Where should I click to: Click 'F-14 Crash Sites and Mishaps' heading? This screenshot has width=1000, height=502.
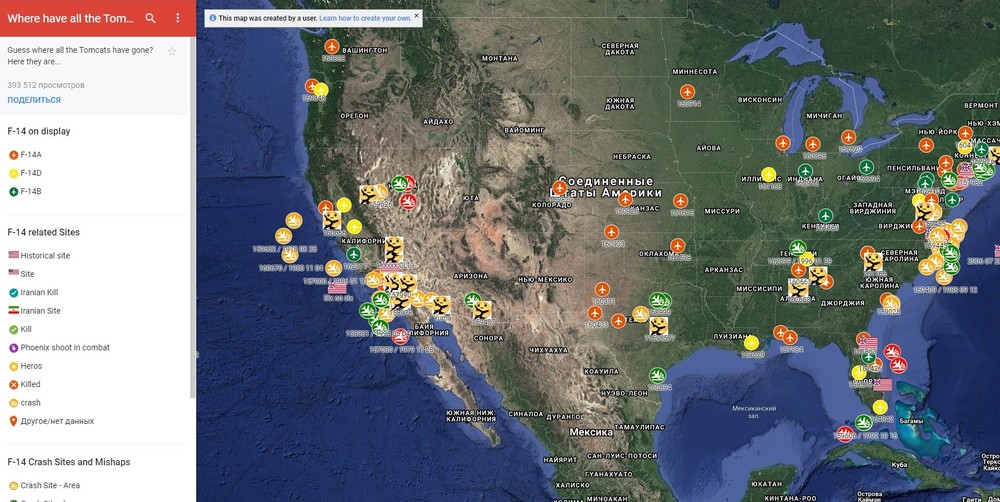pyautogui.click(x=69, y=462)
